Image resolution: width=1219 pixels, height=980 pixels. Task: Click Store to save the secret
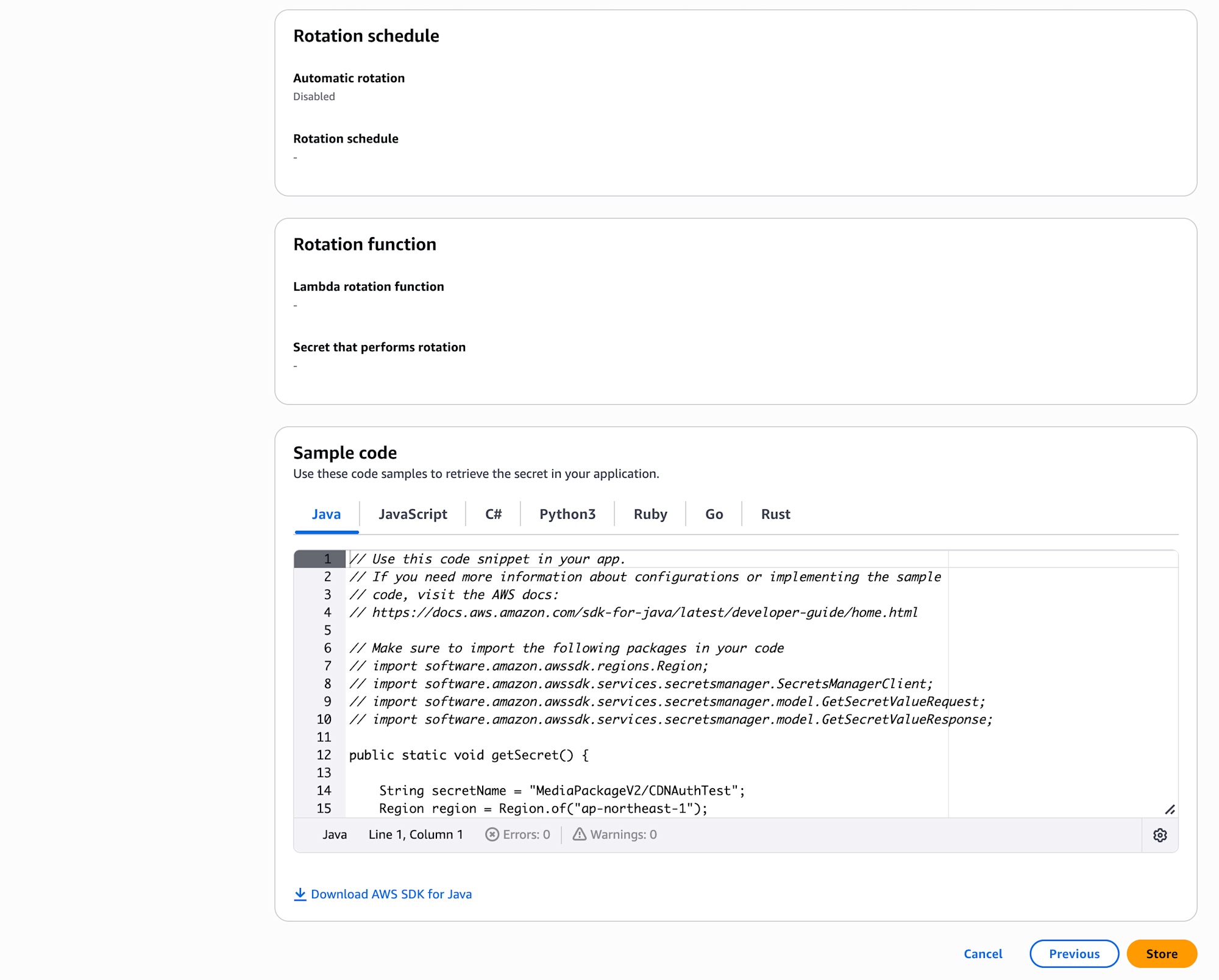1161,954
